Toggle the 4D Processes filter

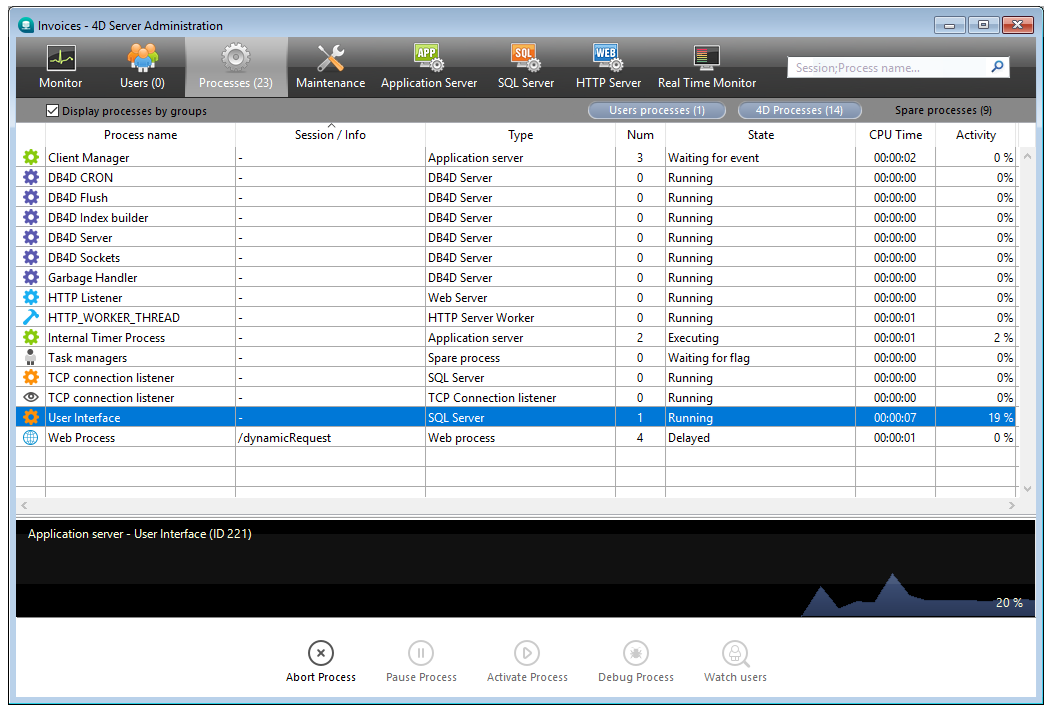(798, 110)
